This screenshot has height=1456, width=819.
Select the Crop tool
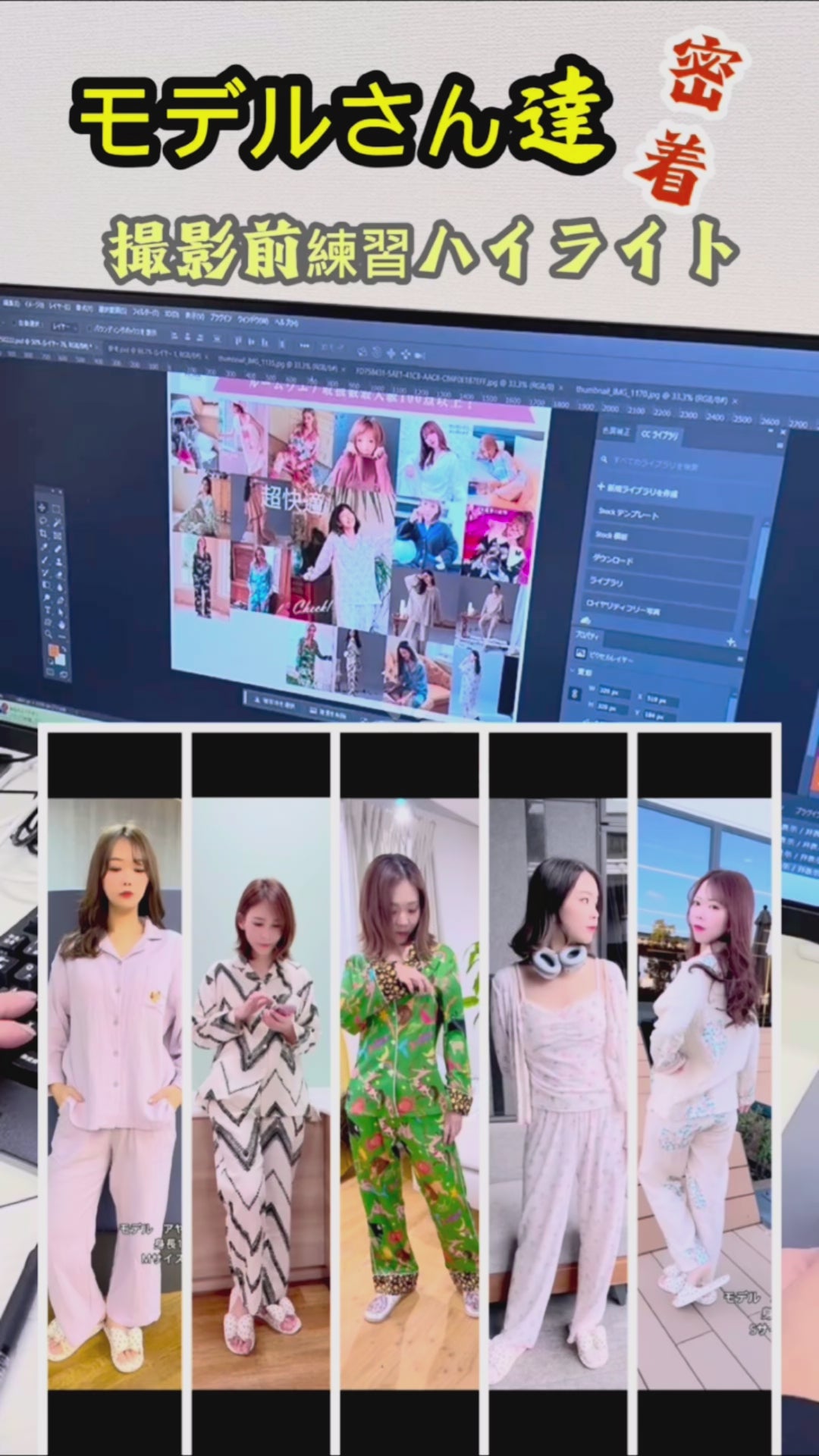pos(43,533)
